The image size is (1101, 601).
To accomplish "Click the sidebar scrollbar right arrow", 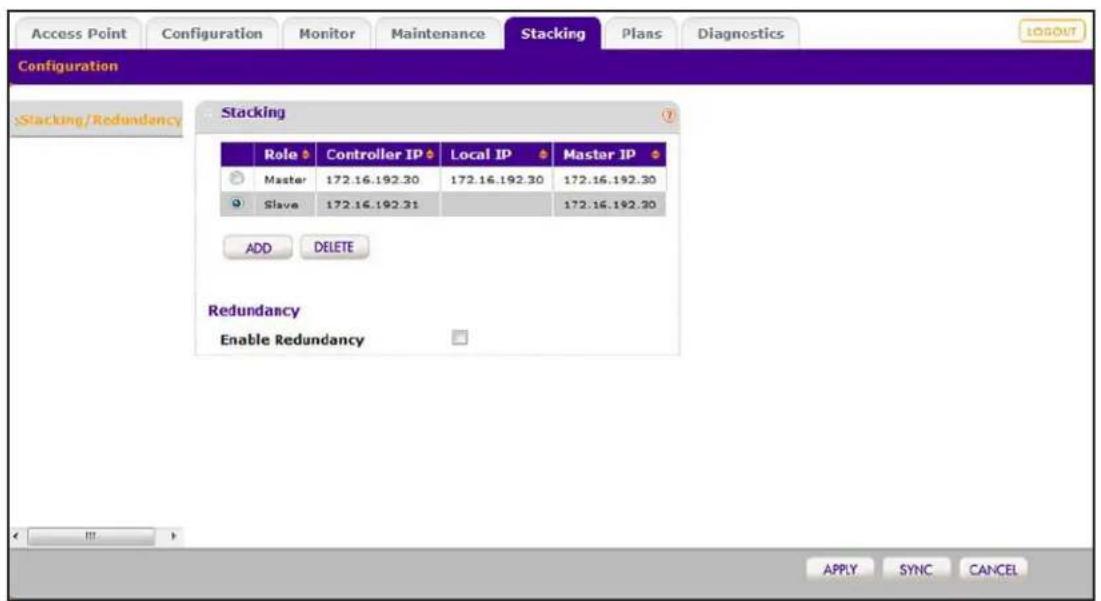I will pyautogui.click(x=173, y=536).
